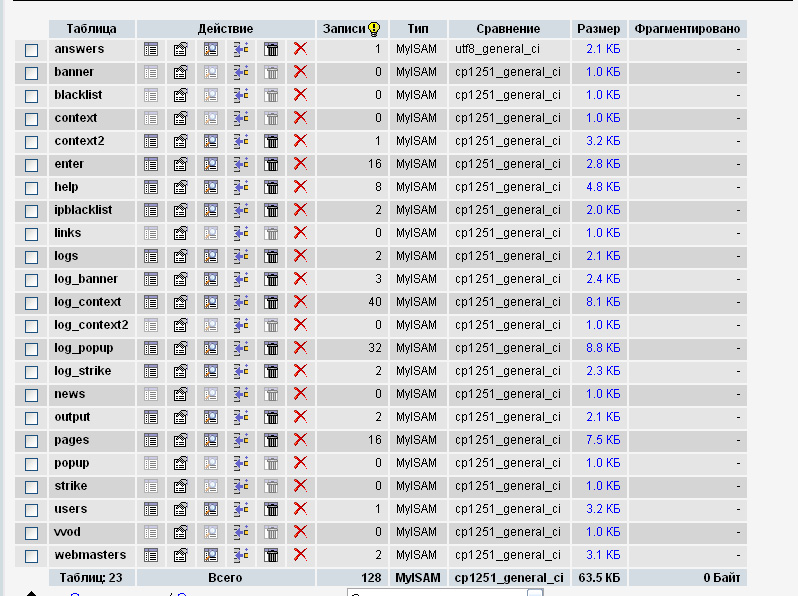Click the Фрагментировано column header
Viewport: 798px width, 596px height.
click(687, 29)
